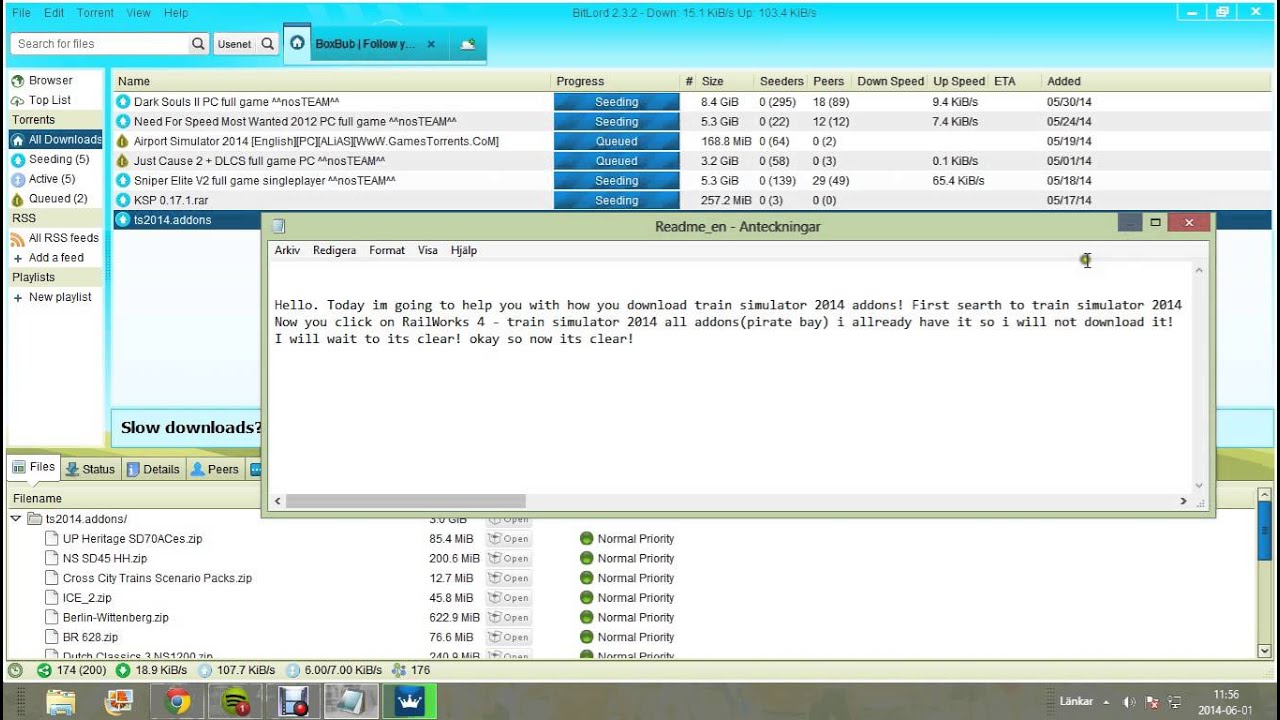This screenshot has width=1280, height=720.
Task: Click Open for BR 628.zip
Action: 508,637
